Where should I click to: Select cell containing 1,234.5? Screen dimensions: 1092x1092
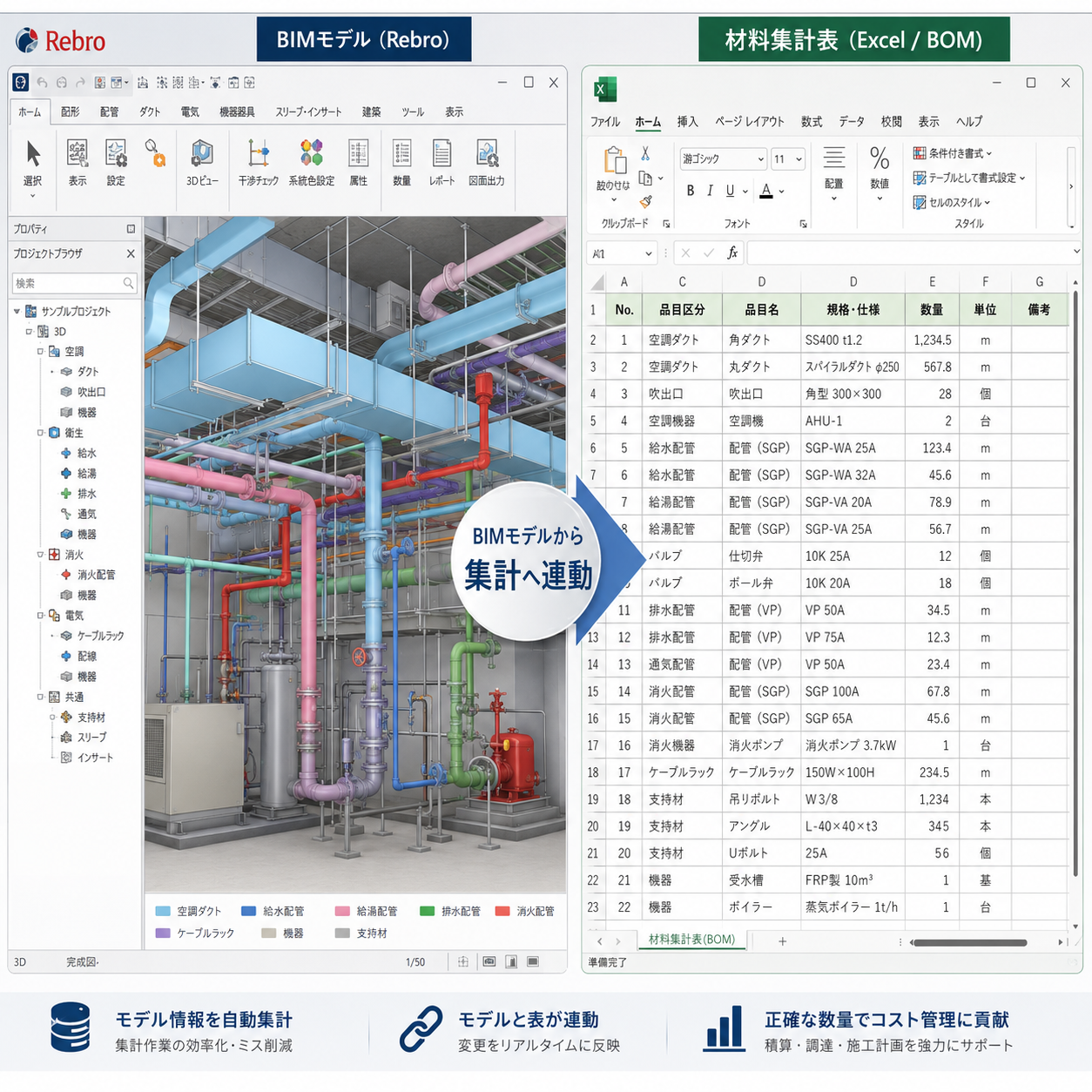(932, 340)
